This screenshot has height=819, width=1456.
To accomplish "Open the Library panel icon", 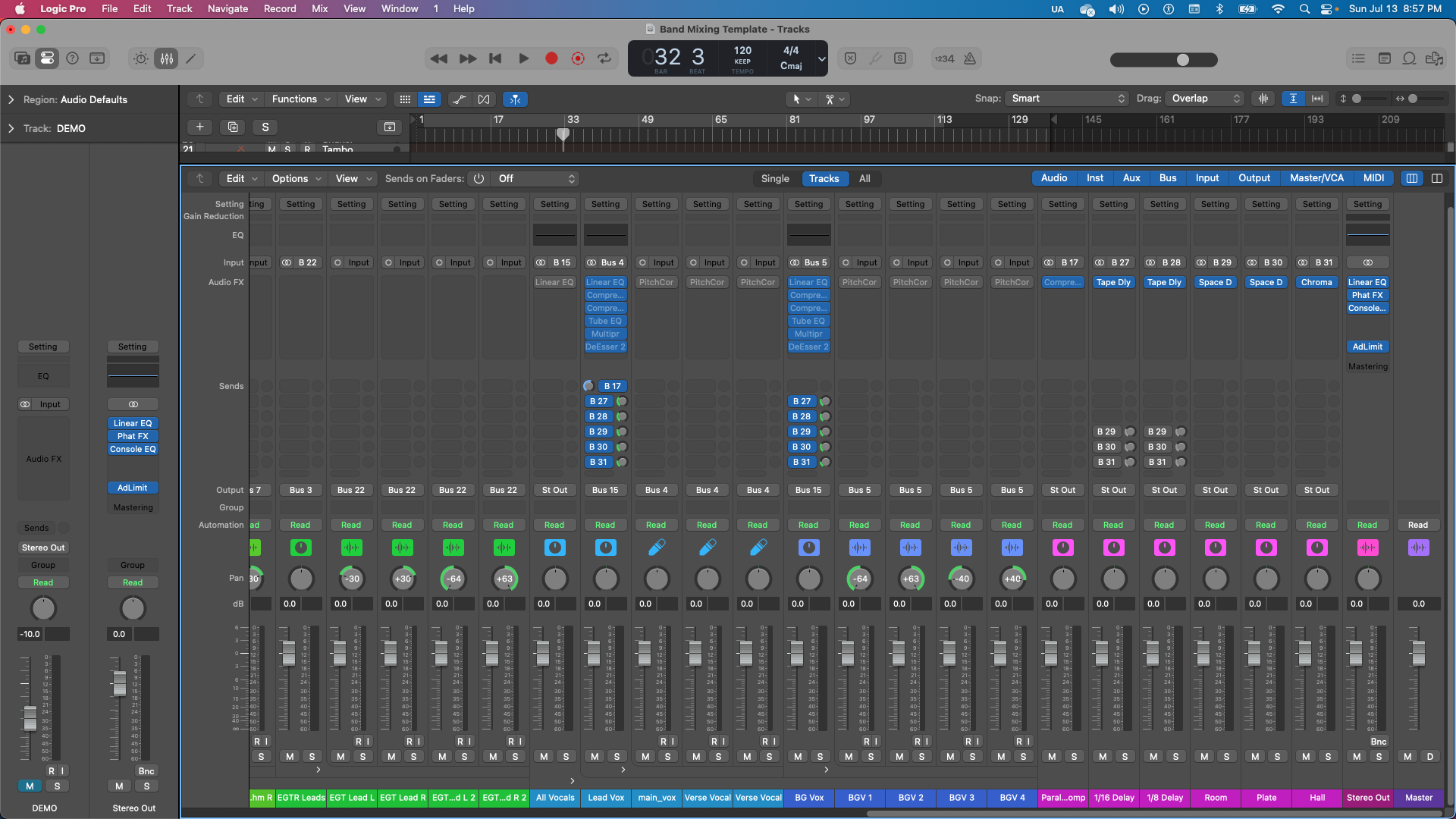I will [x=22, y=58].
